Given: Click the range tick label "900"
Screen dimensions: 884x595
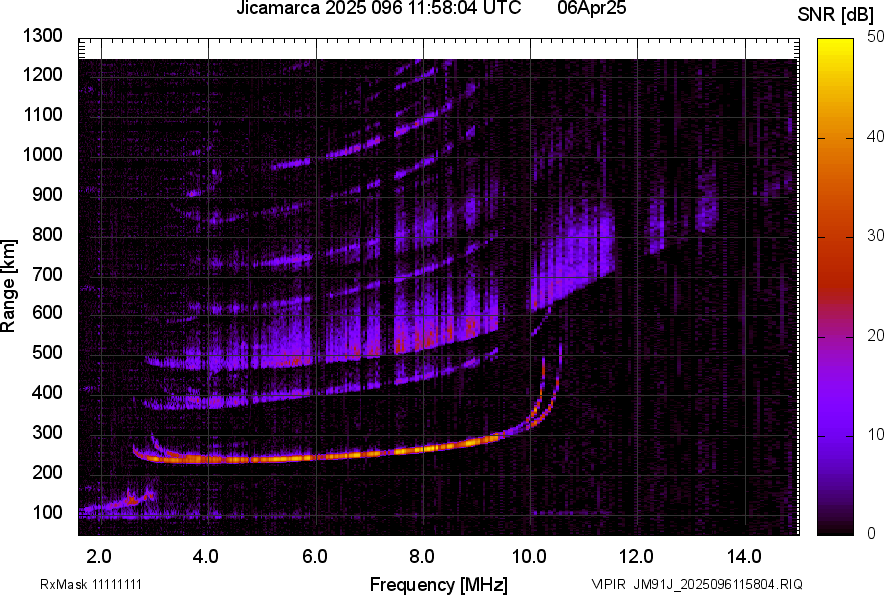Looking at the screenshot, I should (47, 194).
